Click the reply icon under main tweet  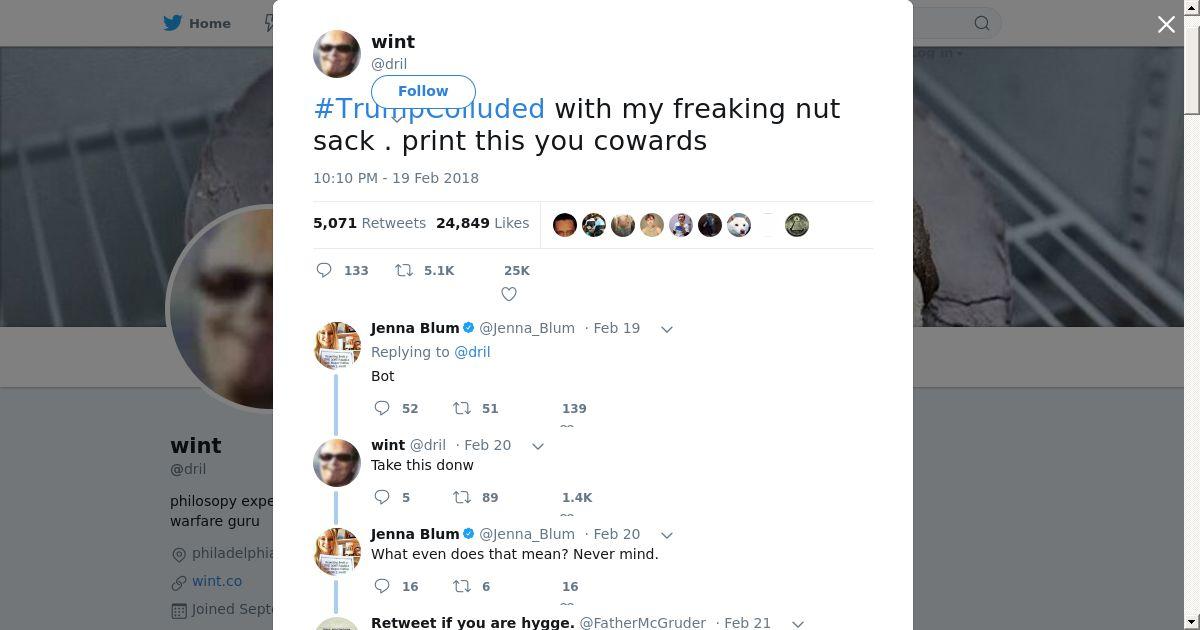tap(324, 270)
